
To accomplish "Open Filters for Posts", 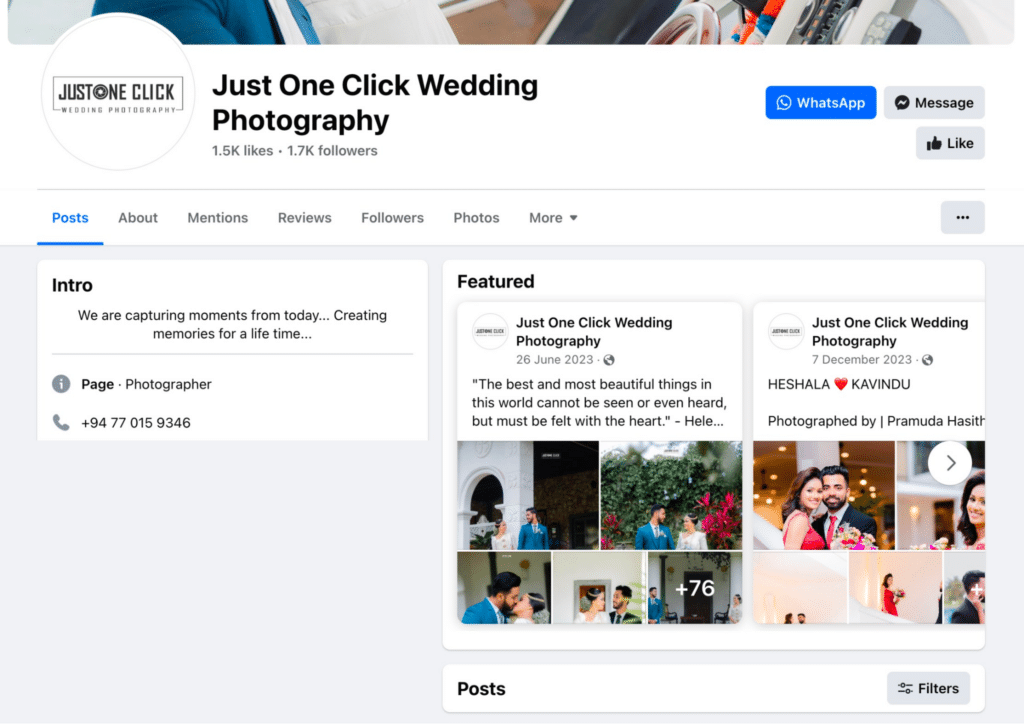I will 928,688.
